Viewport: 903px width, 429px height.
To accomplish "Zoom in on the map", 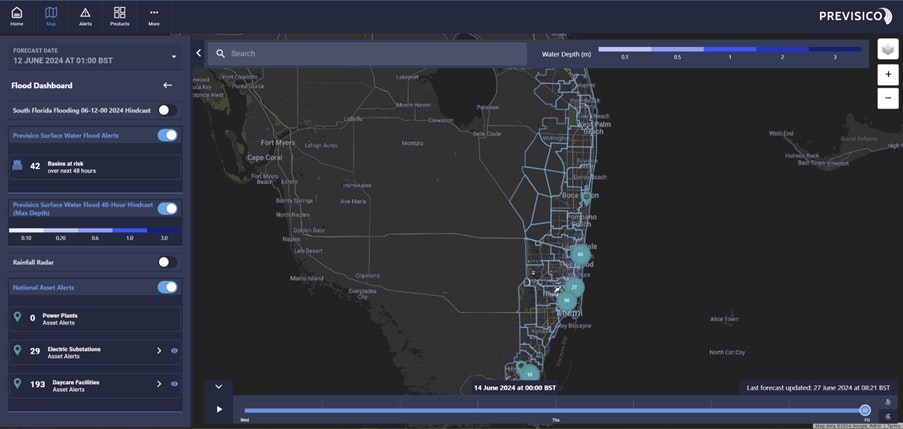I will (x=888, y=74).
